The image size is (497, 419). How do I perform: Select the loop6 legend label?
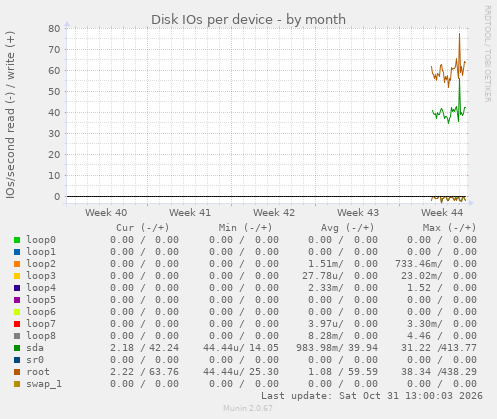(x=41, y=312)
